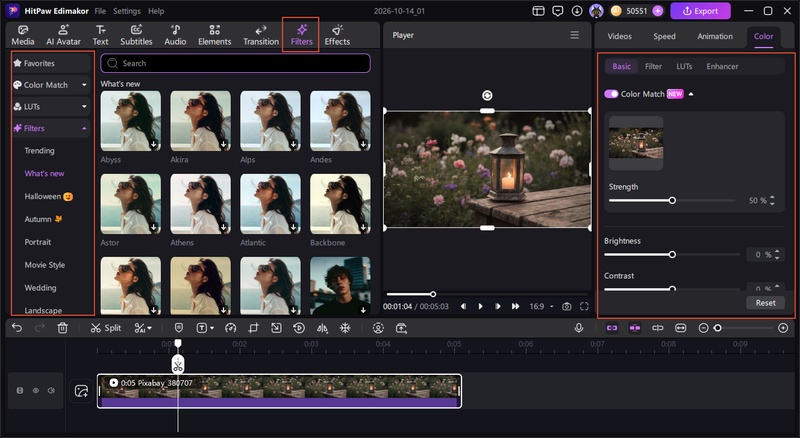The image size is (800, 438).
Task: Open the File menu
Action: point(100,11)
